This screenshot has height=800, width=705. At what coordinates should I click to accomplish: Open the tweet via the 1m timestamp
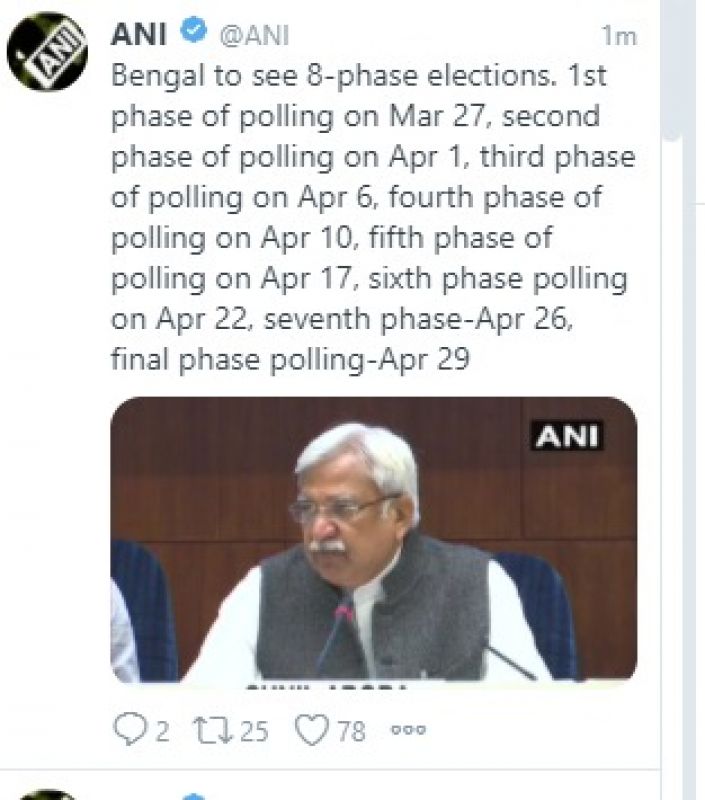point(619,36)
